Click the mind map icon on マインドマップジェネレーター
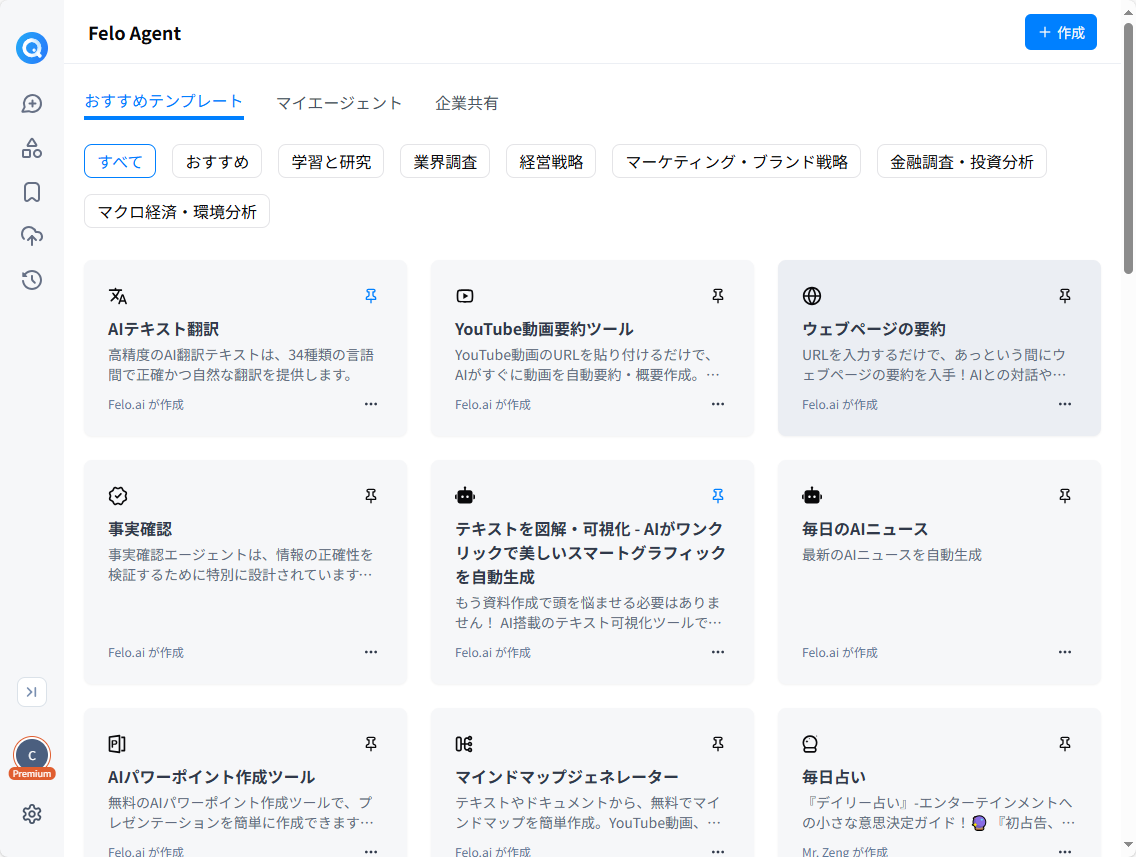This screenshot has height=857, width=1136. (x=464, y=743)
